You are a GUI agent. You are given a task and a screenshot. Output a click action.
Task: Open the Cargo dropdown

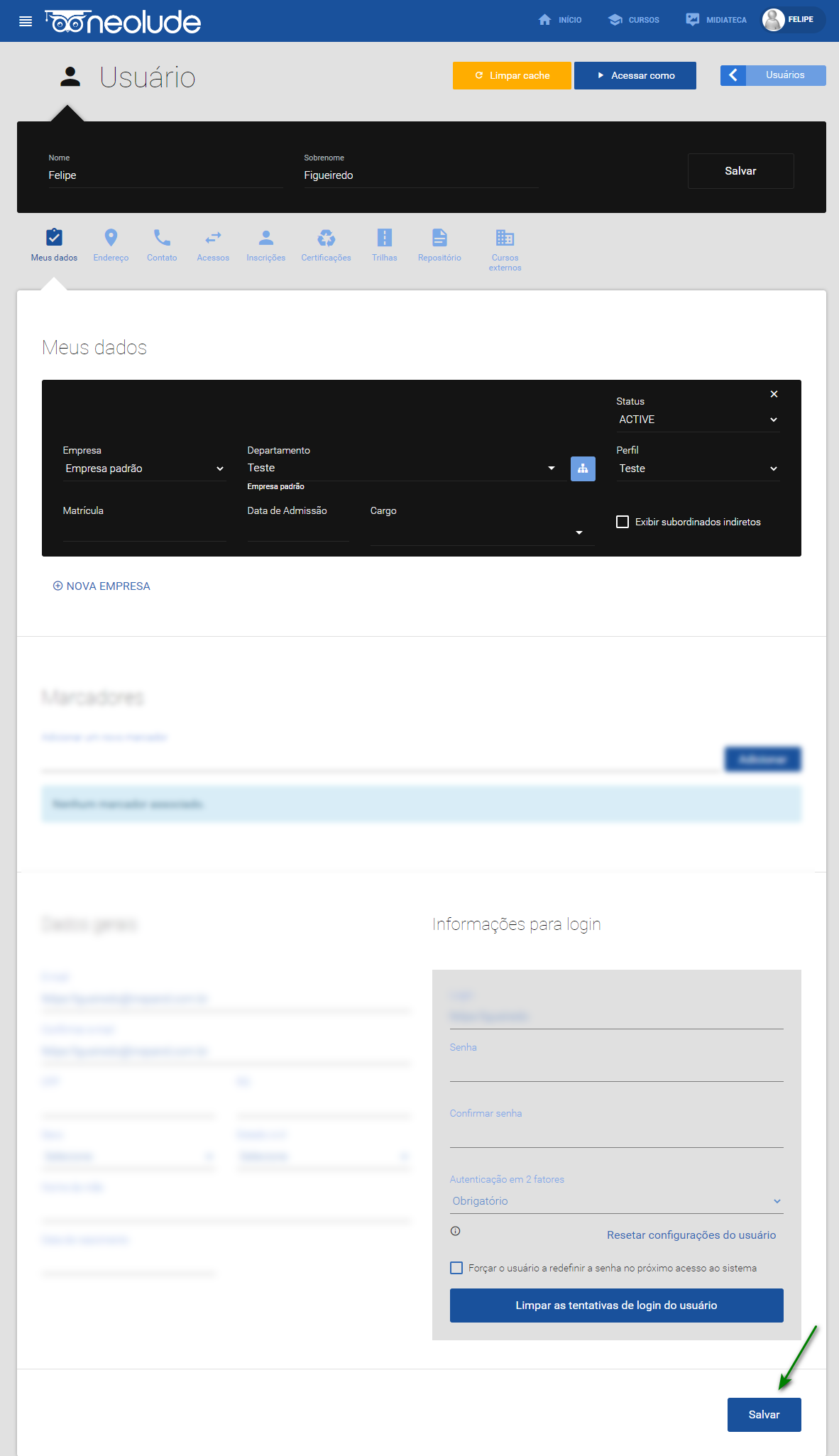(x=483, y=532)
